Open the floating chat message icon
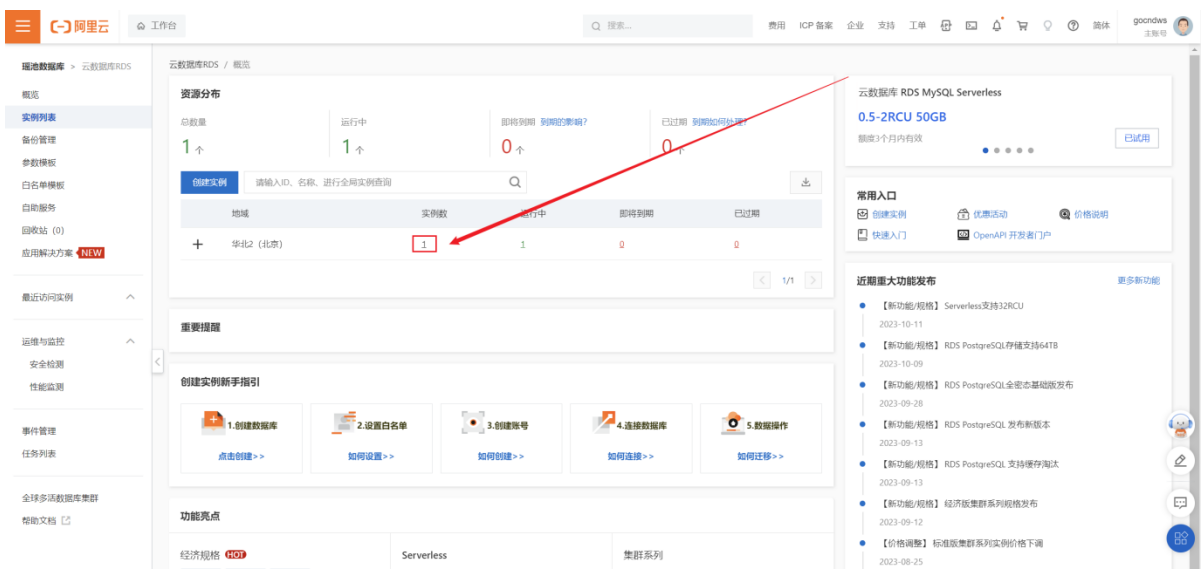Image resolution: width=1204 pixels, height=580 pixels. click(1181, 502)
